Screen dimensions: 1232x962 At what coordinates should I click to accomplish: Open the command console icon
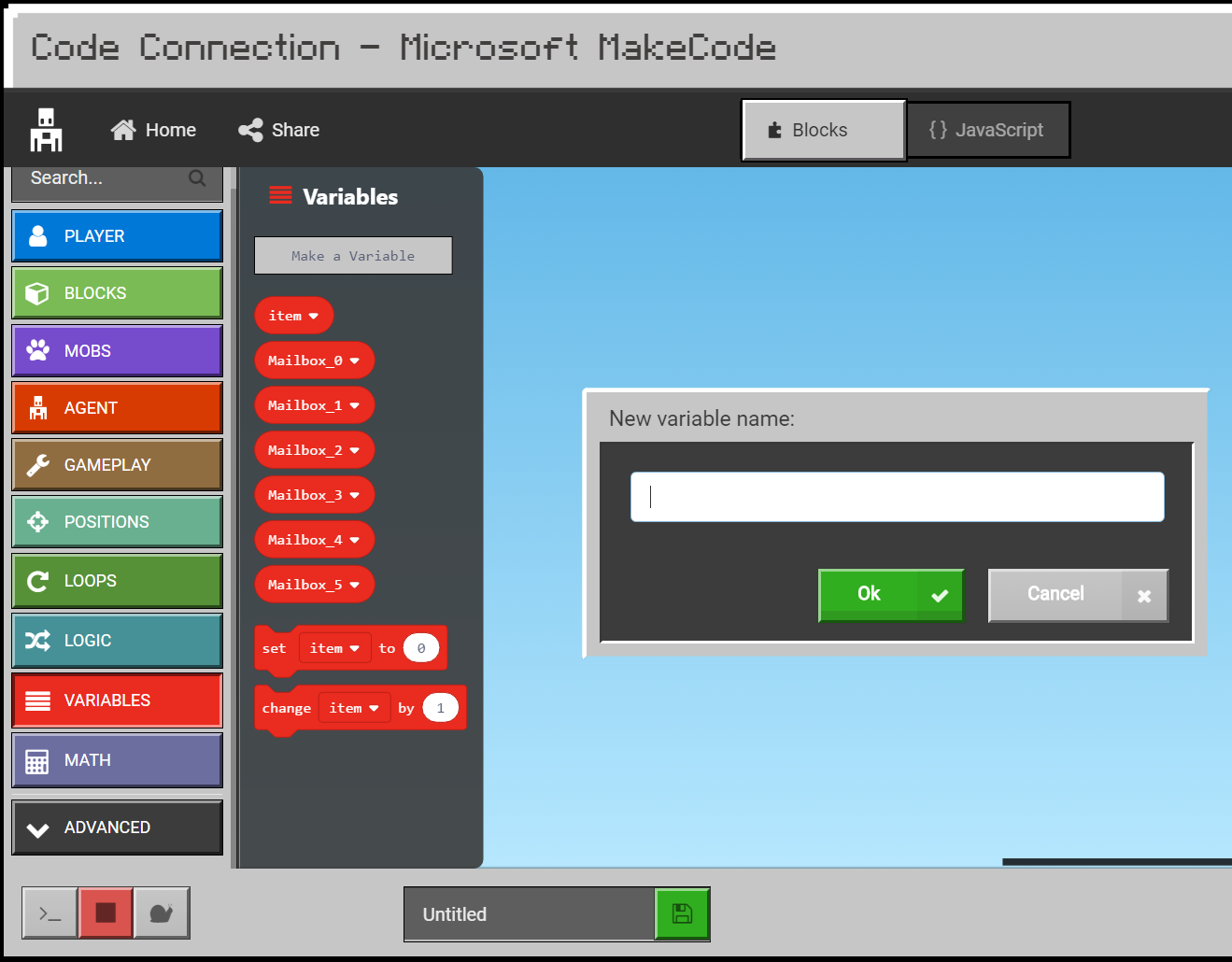tap(50, 912)
